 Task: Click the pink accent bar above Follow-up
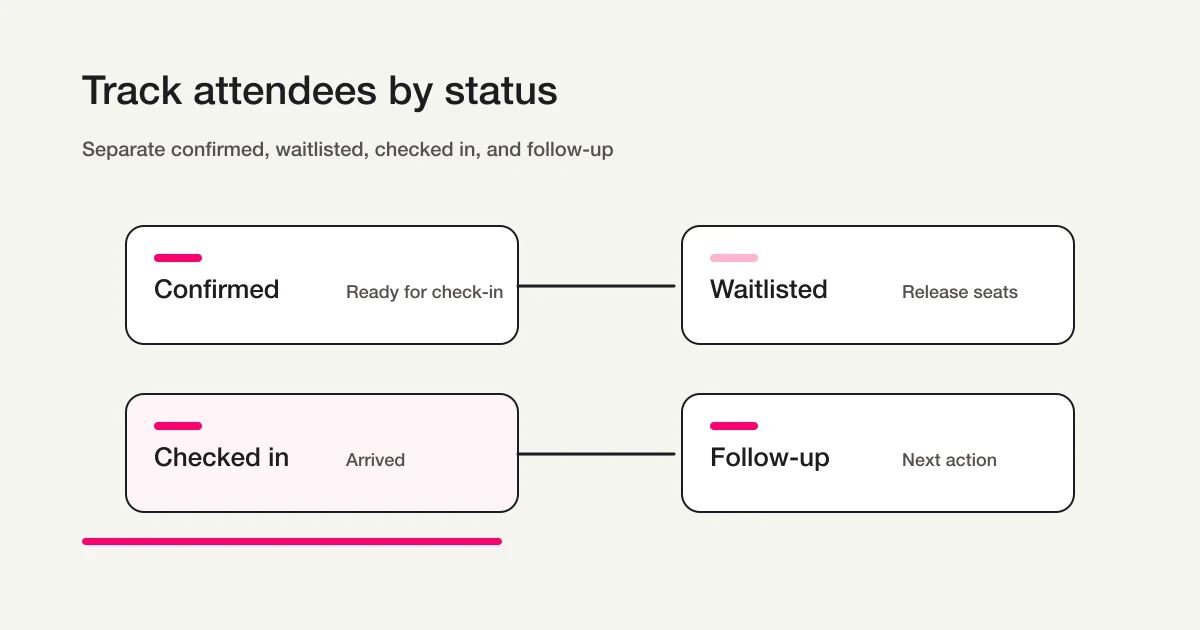(x=734, y=426)
